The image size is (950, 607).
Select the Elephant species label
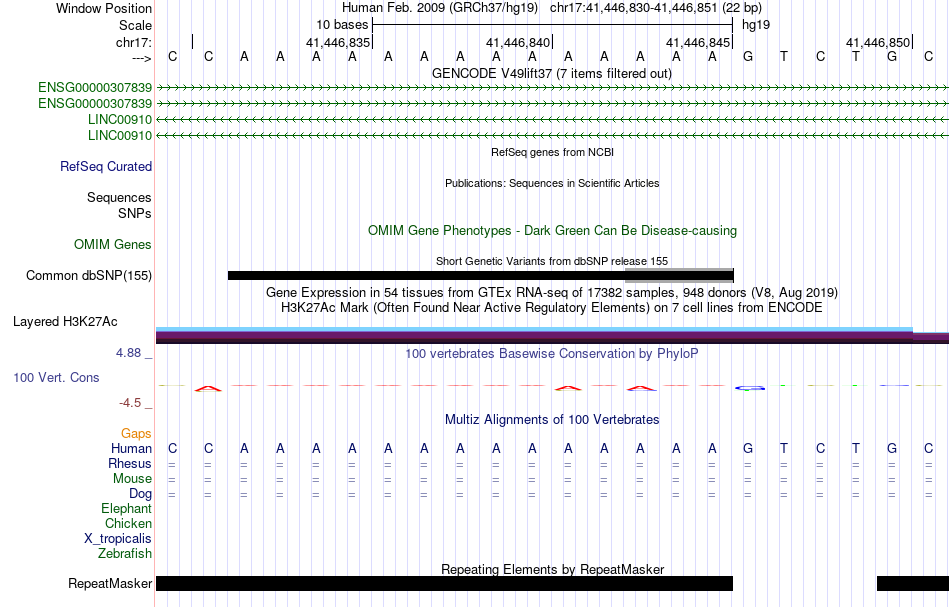(x=126, y=509)
